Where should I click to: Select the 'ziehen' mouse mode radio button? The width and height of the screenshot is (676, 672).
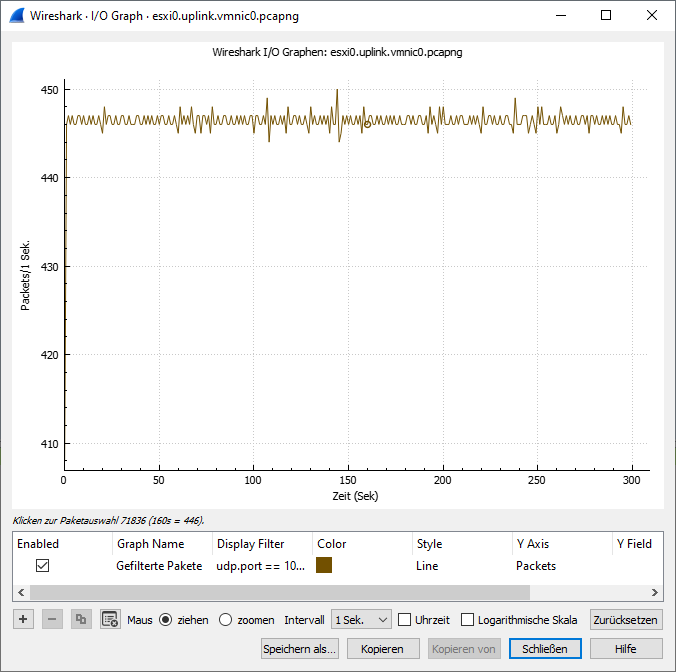(166, 620)
